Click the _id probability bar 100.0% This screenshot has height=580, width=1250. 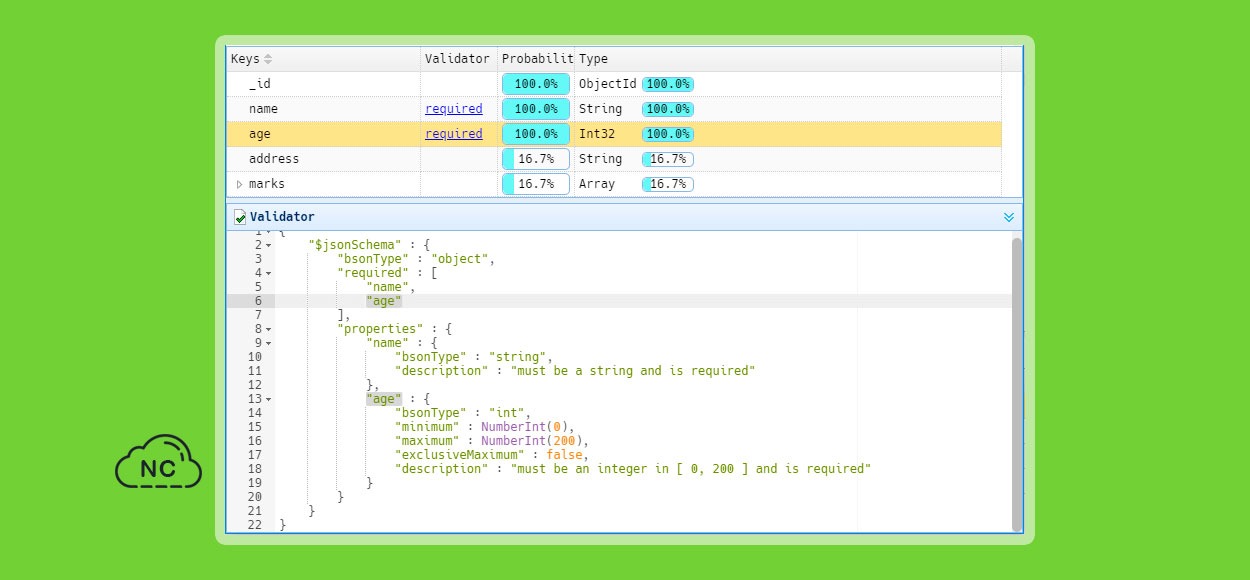pyautogui.click(x=536, y=84)
